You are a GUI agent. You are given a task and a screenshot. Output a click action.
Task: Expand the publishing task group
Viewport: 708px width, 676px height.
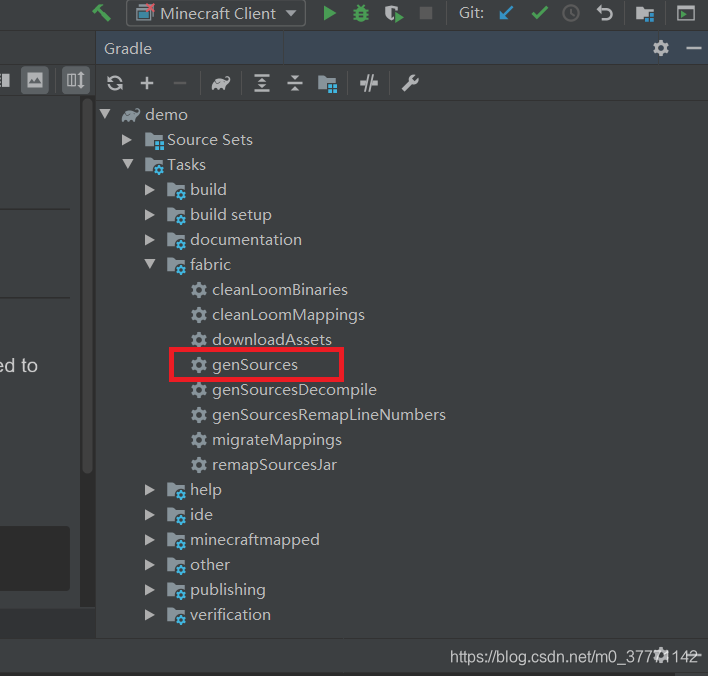click(x=149, y=590)
